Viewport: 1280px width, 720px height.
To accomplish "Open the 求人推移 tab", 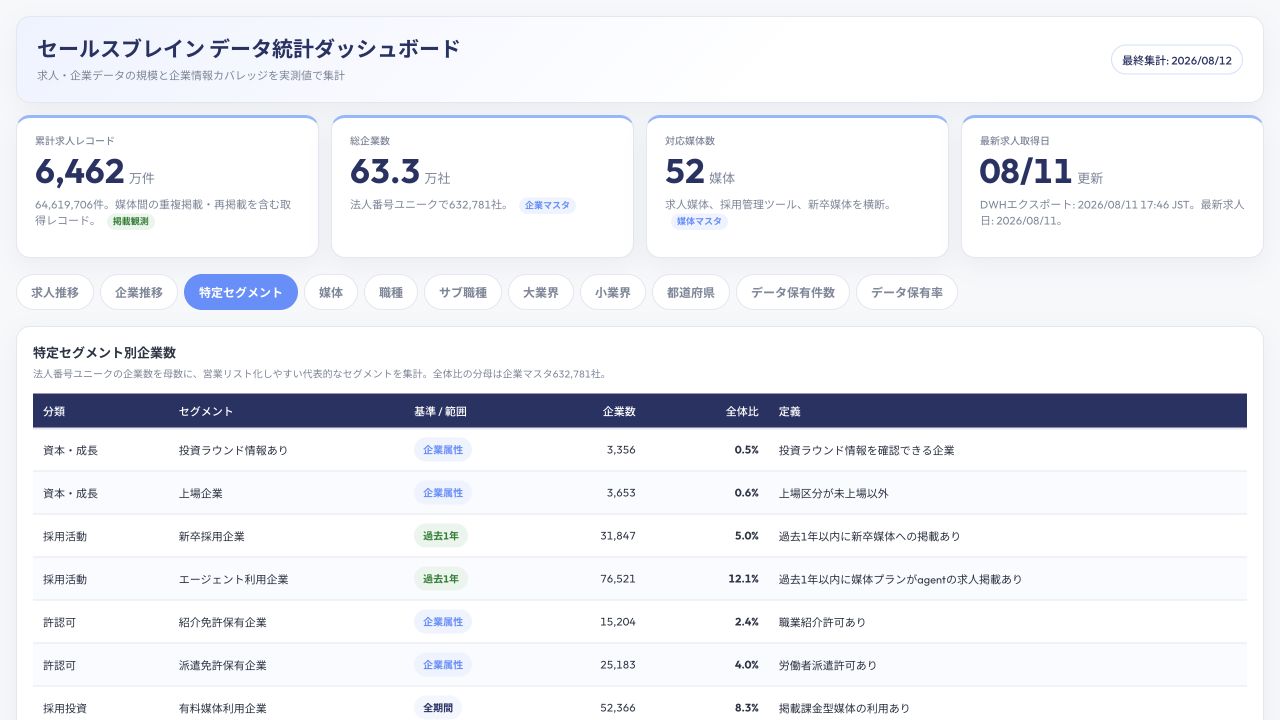I will 55,292.
